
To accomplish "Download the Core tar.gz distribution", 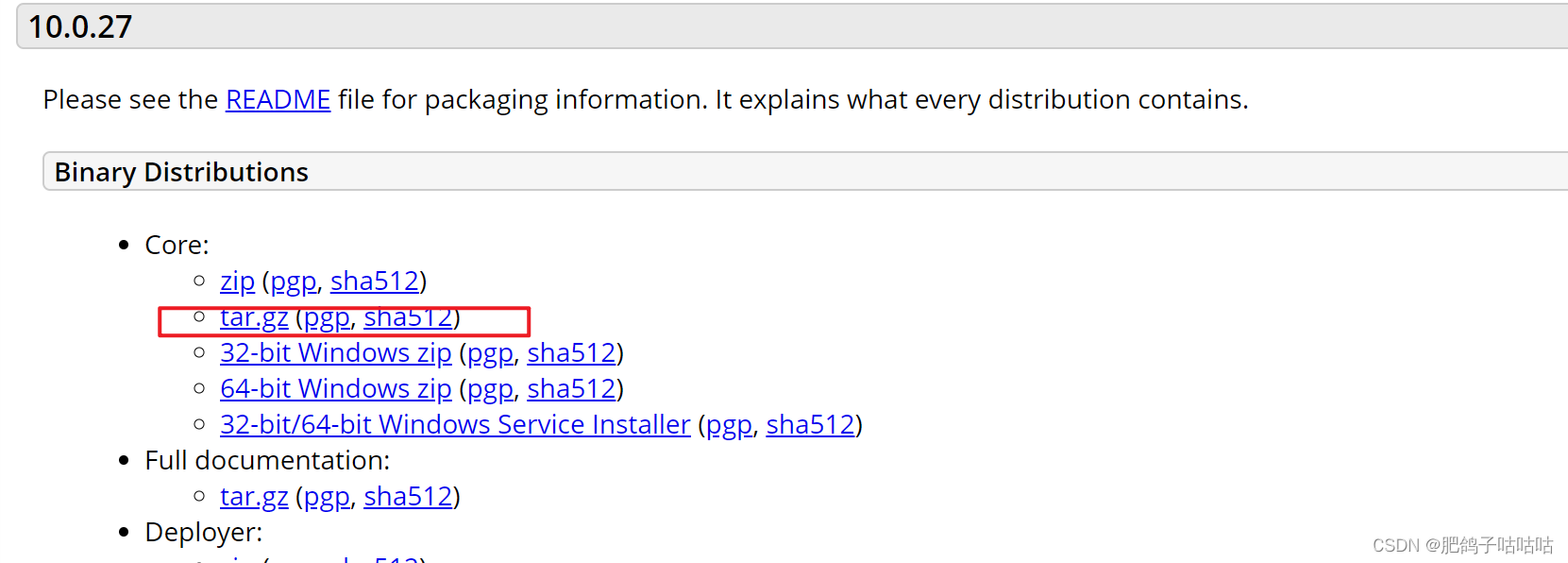I will (x=254, y=317).
